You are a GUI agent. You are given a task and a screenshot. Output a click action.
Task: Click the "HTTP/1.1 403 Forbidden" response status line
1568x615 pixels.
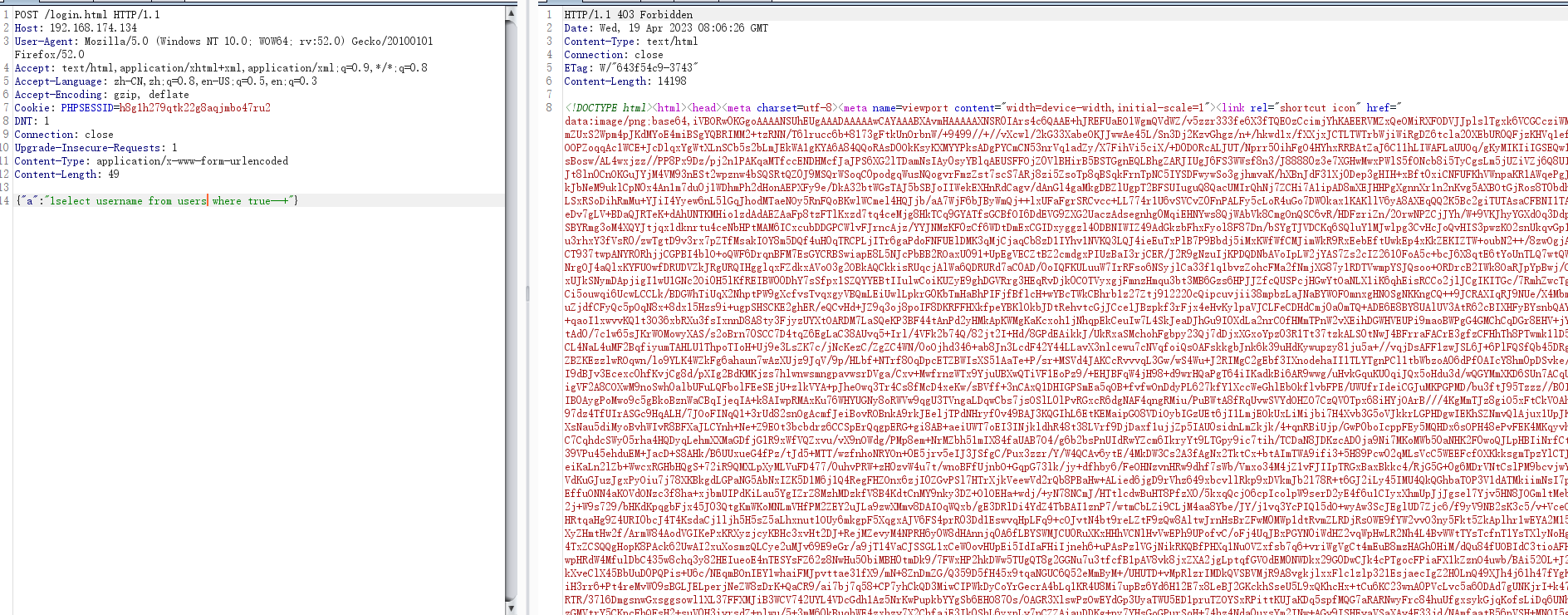(x=628, y=14)
